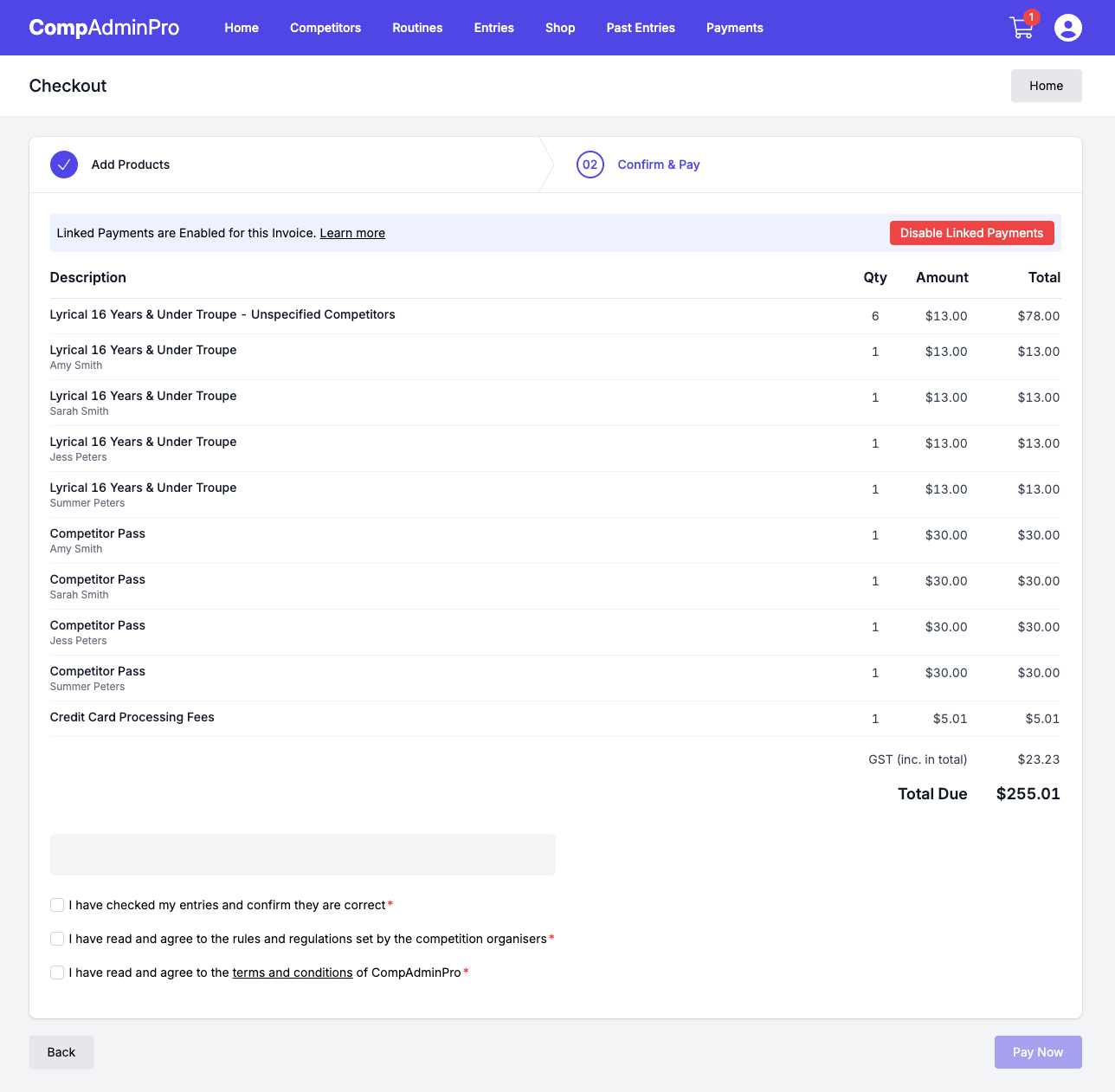Click the Total column header
1115x1092 pixels.
1044,277
